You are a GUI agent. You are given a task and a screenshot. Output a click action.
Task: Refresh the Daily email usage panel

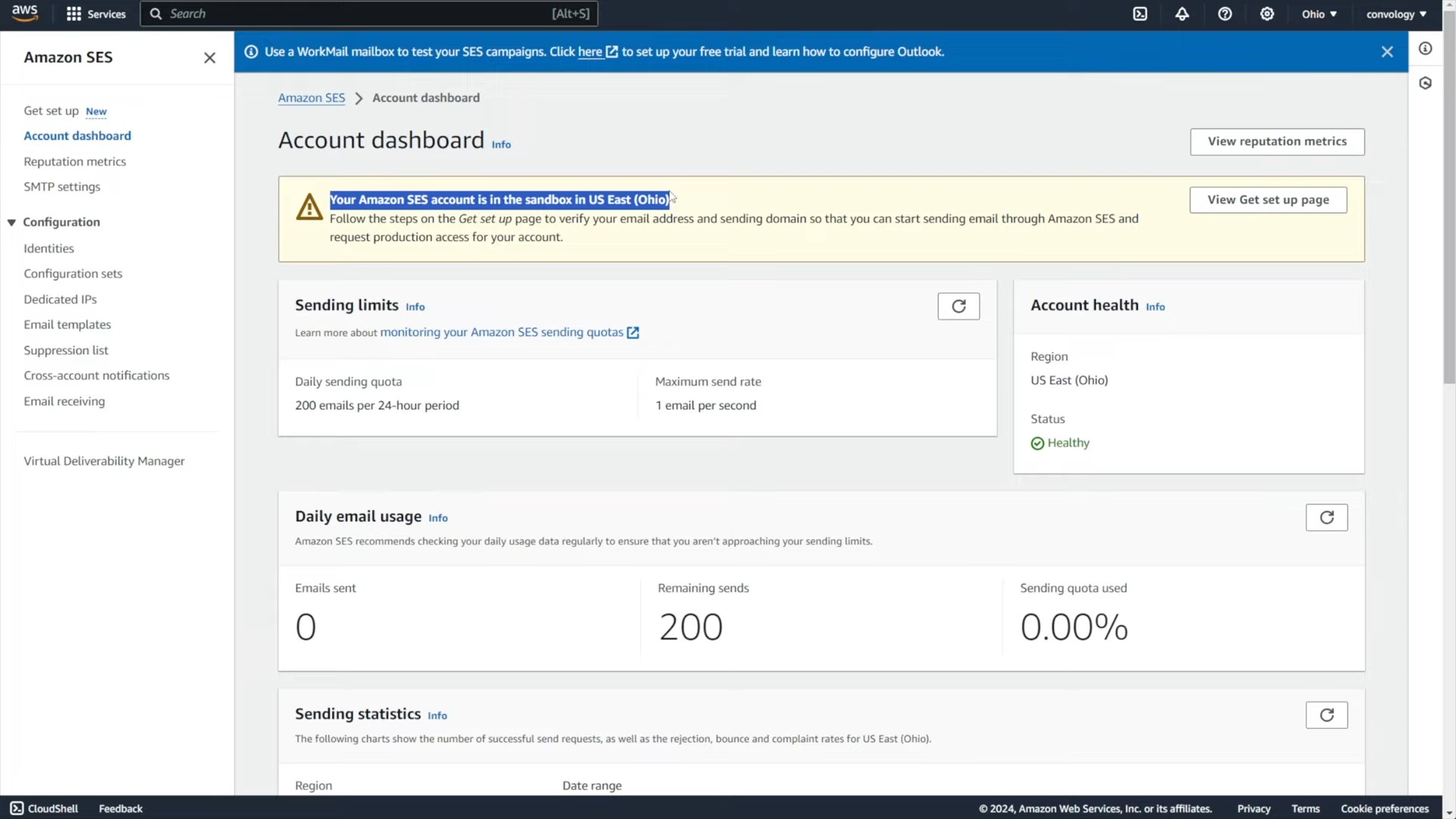(1326, 518)
